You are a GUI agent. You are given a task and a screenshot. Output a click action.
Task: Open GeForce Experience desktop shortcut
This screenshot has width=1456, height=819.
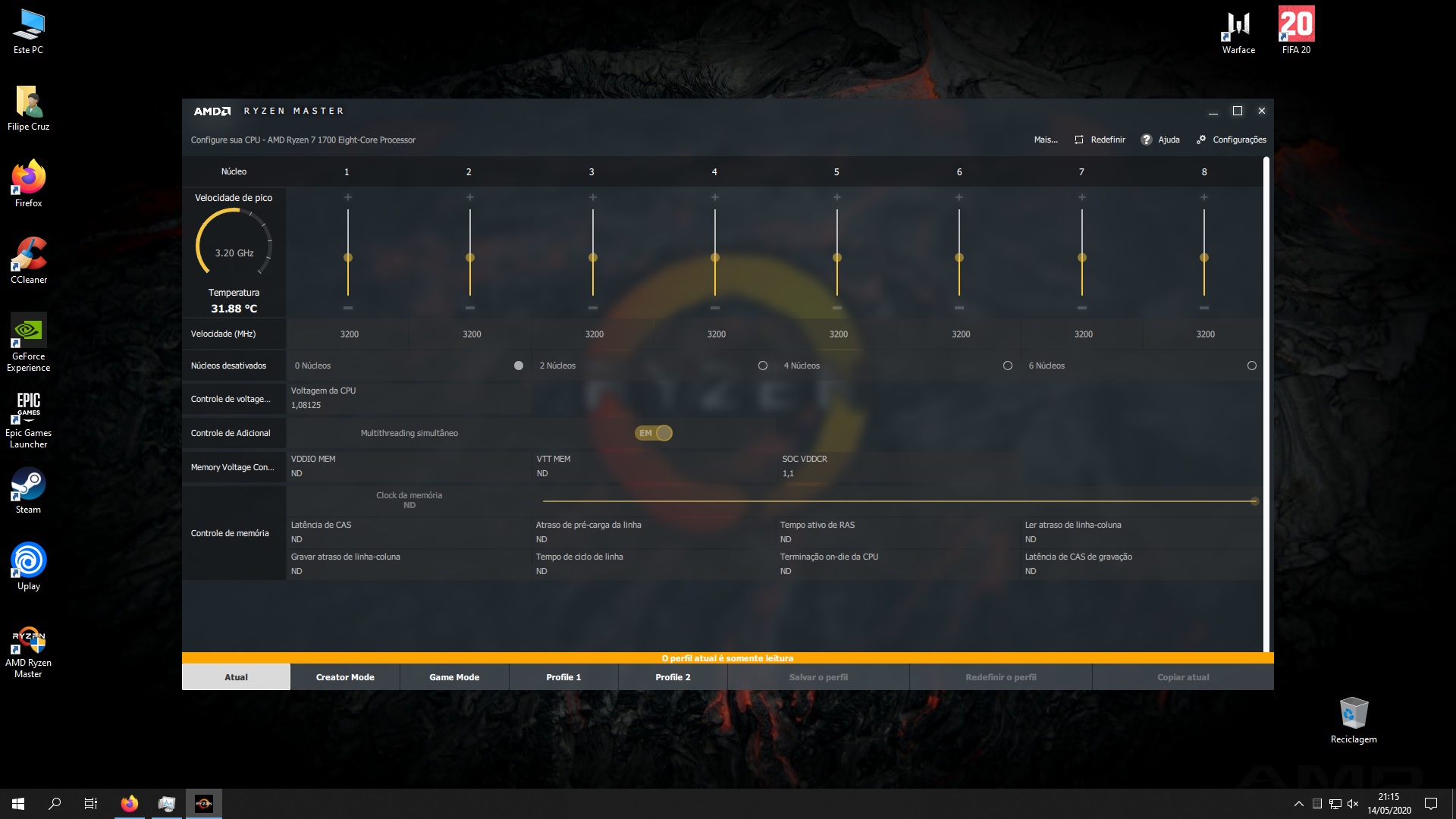pyautogui.click(x=29, y=343)
